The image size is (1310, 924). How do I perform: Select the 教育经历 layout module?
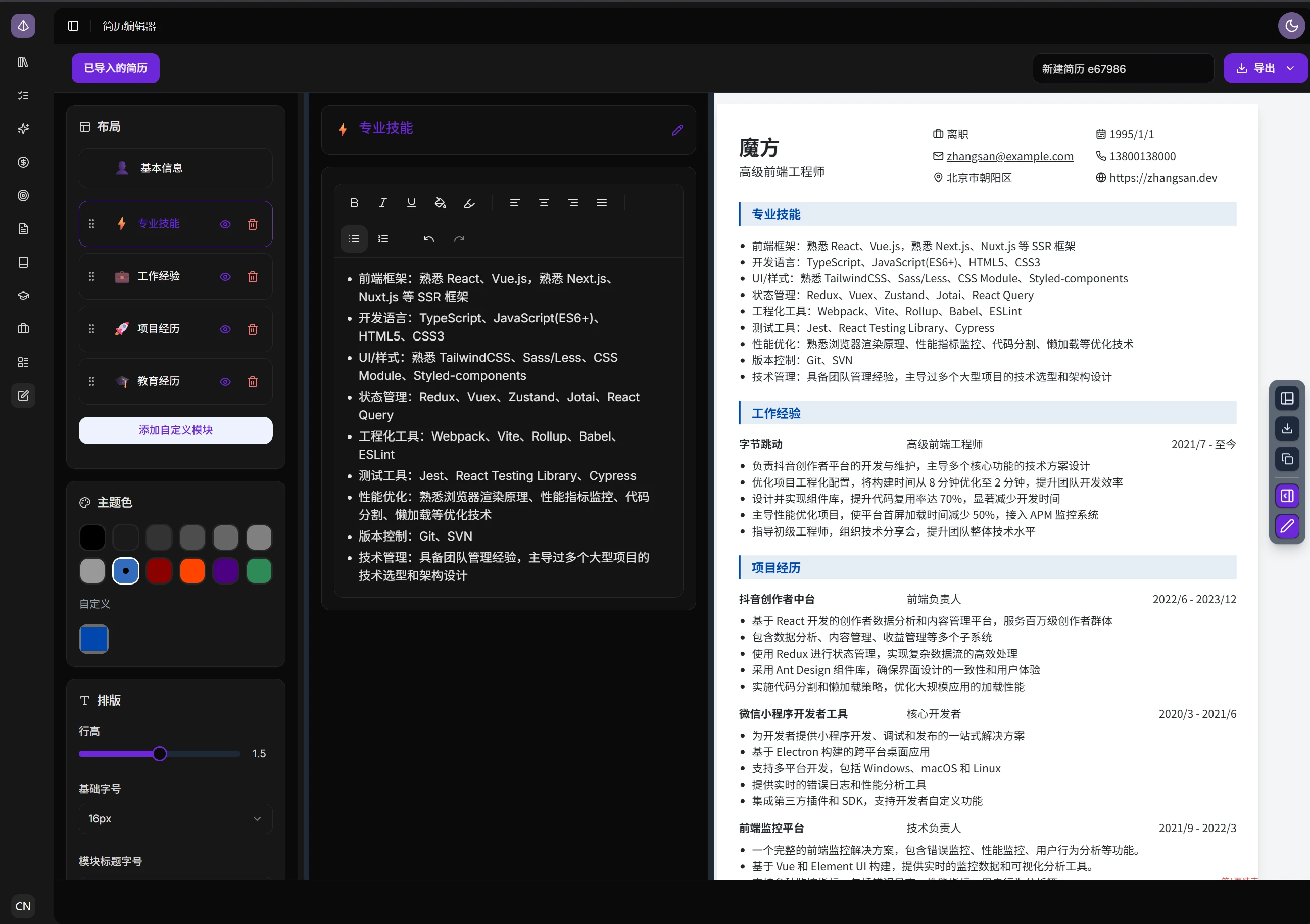176,381
